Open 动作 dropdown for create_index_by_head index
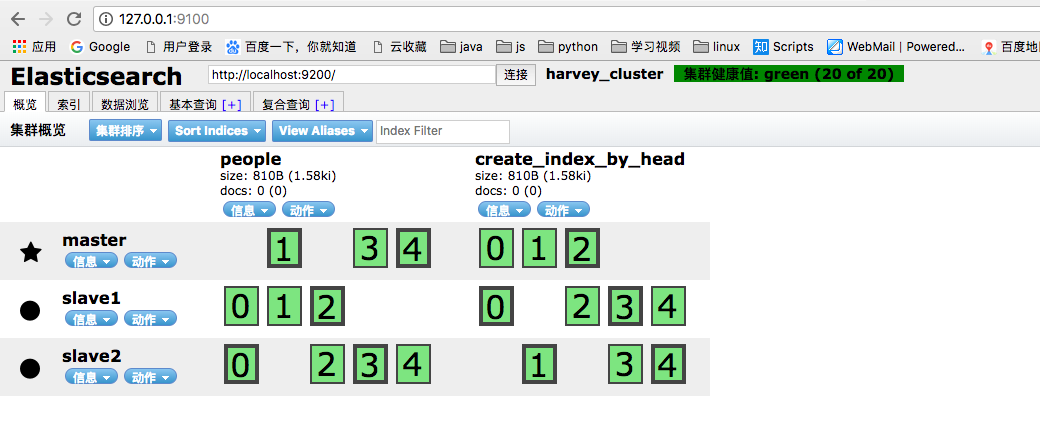1040x440 pixels. pyautogui.click(x=563, y=210)
